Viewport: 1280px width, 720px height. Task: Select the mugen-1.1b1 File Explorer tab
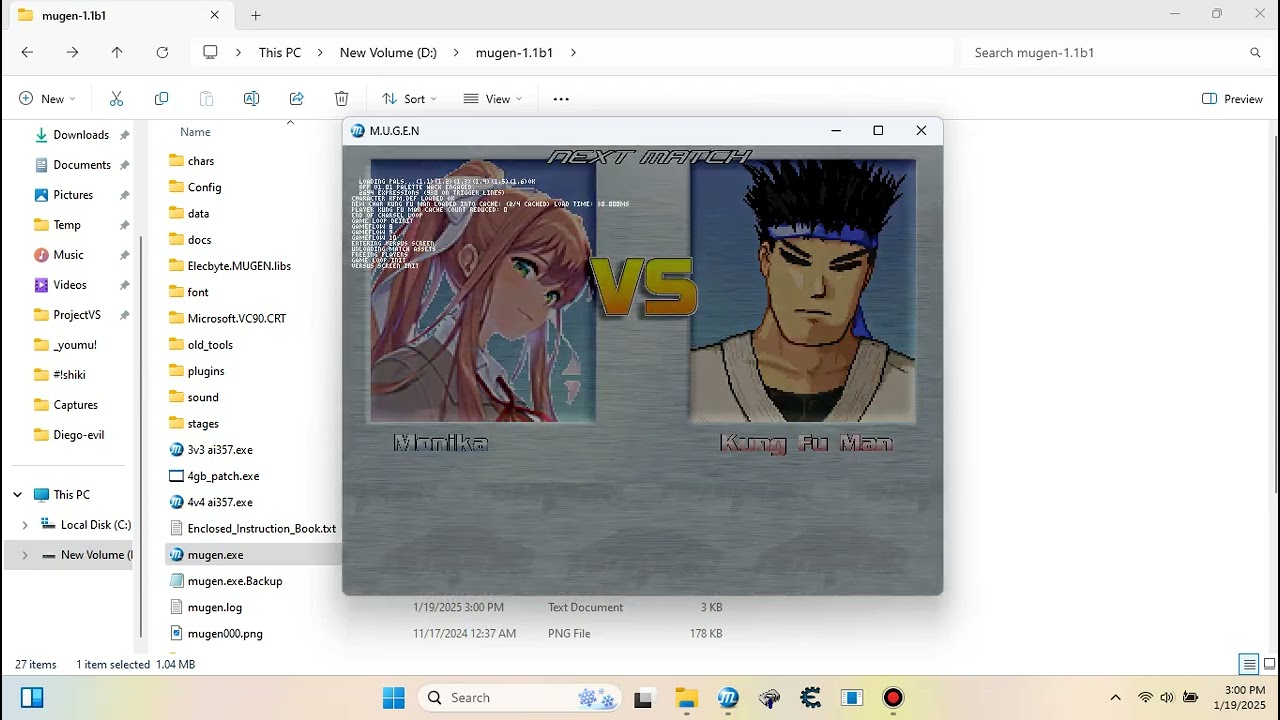click(119, 16)
